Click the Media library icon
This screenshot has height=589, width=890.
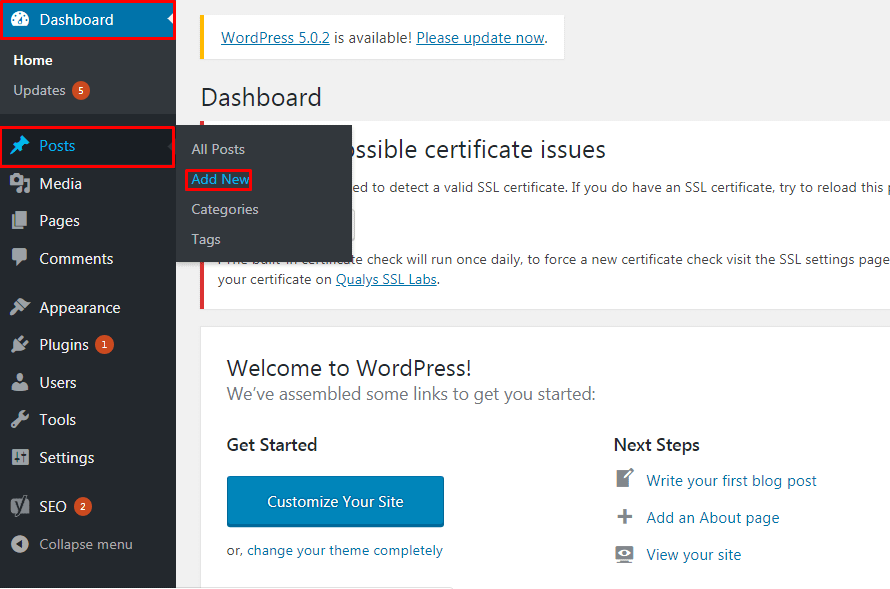(20, 183)
